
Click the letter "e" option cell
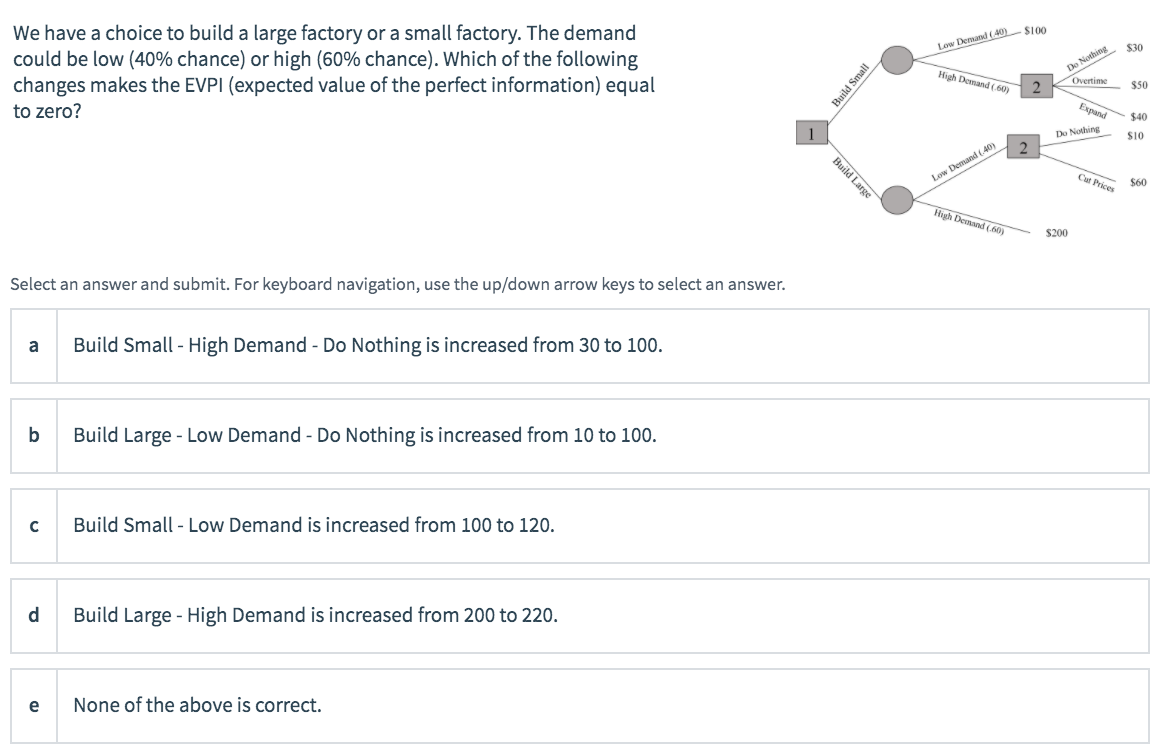coord(34,705)
